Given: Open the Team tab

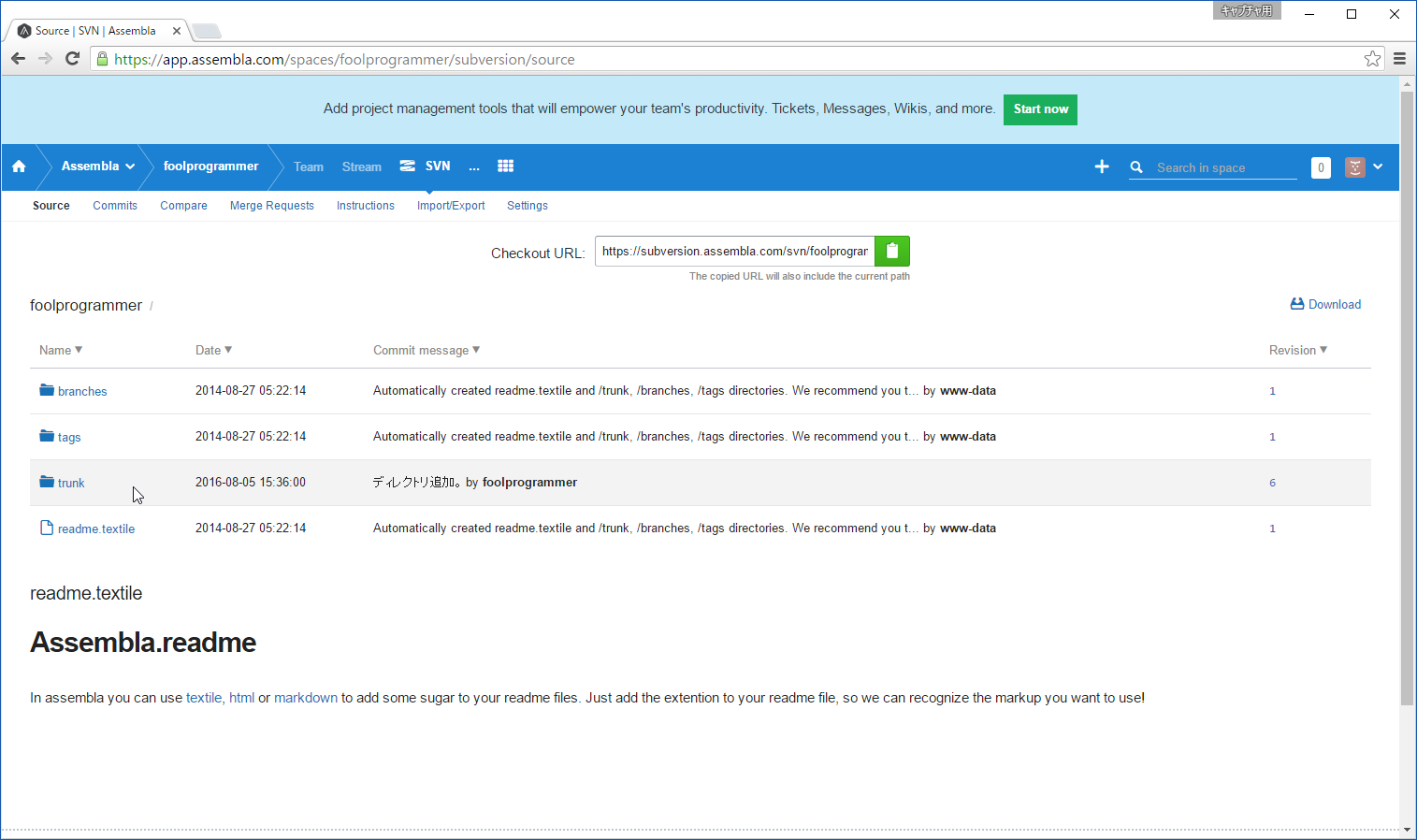Looking at the screenshot, I should pos(309,167).
